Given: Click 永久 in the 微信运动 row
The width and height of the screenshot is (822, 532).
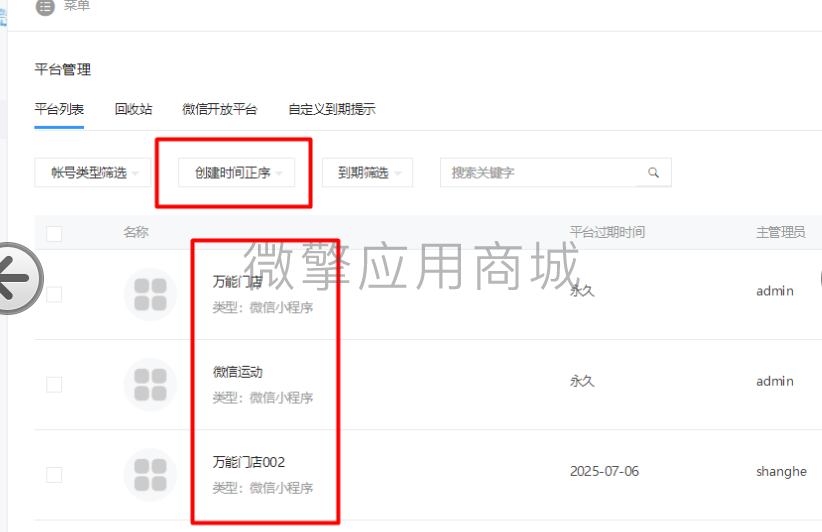Looking at the screenshot, I should (582, 381).
